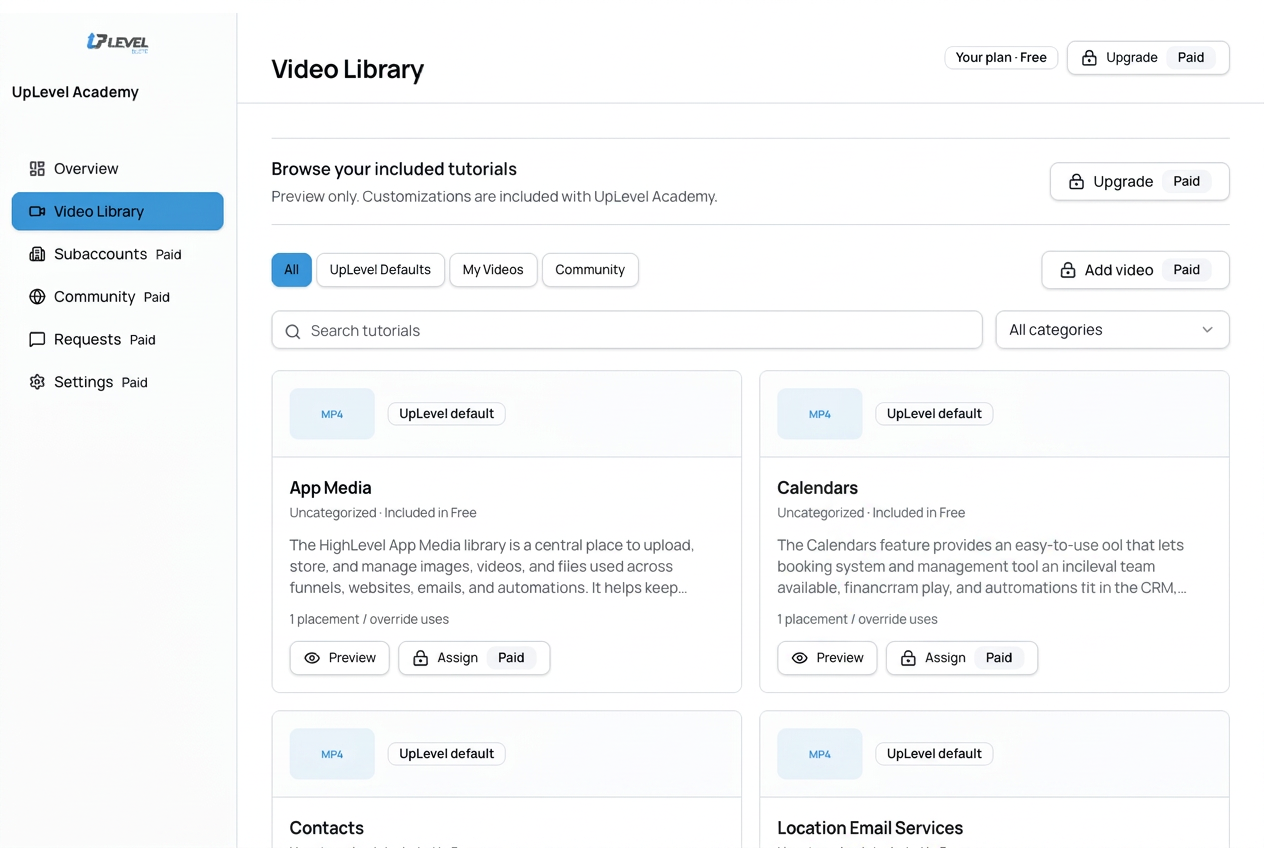Click the Contacts MP4 thumbnail
This screenshot has height=848, width=1264.
332,754
